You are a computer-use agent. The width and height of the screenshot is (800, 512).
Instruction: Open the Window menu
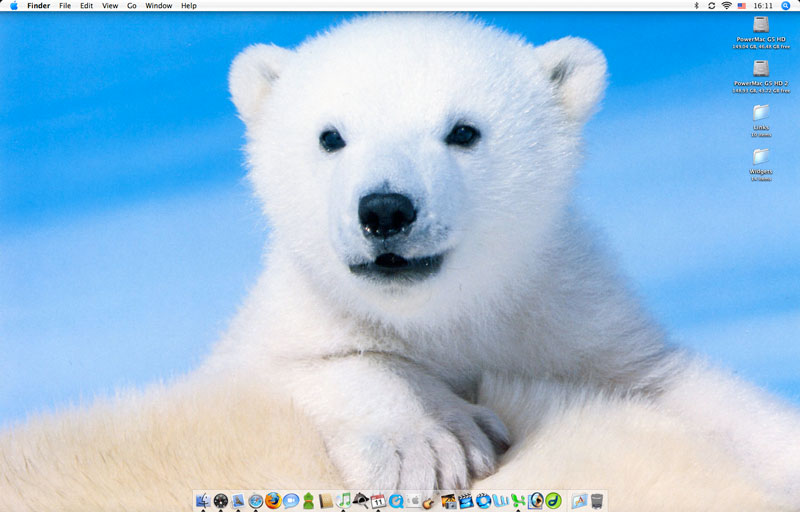(x=158, y=6)
